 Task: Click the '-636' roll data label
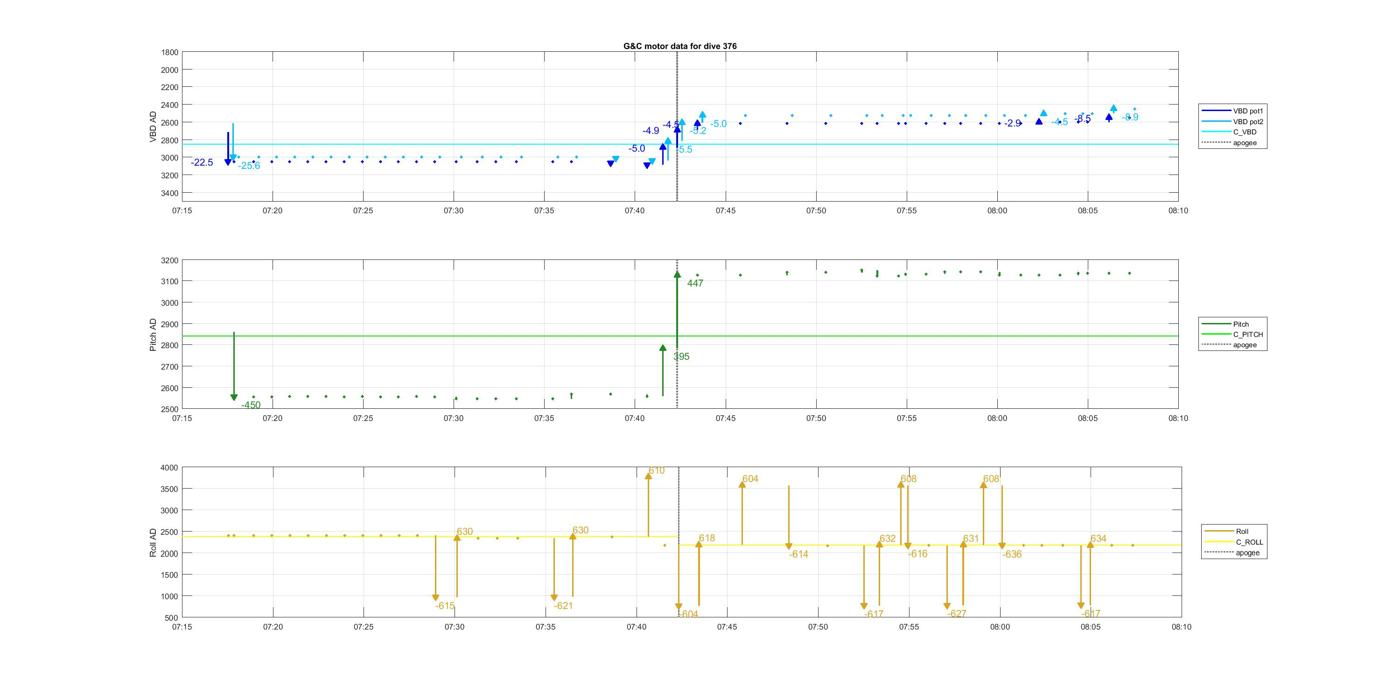click(x=1012, y=554)
